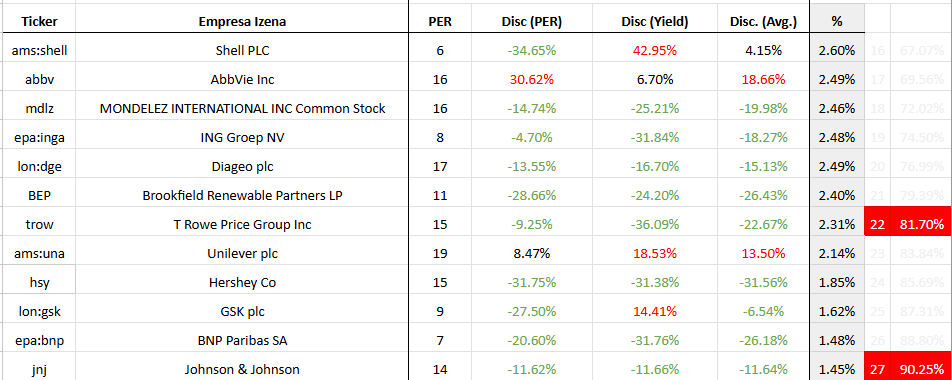Click the ams:shell ticker cell

tap(39, 50)
